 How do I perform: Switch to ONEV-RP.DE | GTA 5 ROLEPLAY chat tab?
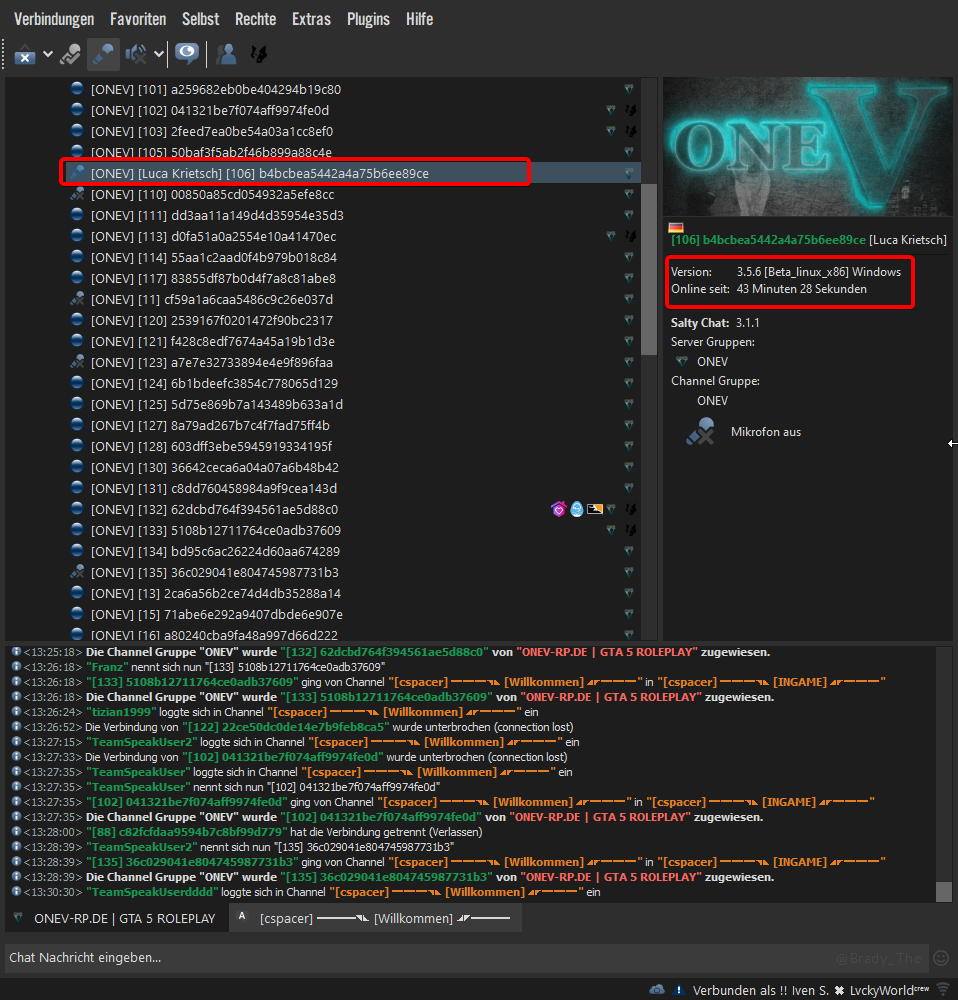point(115,918)
